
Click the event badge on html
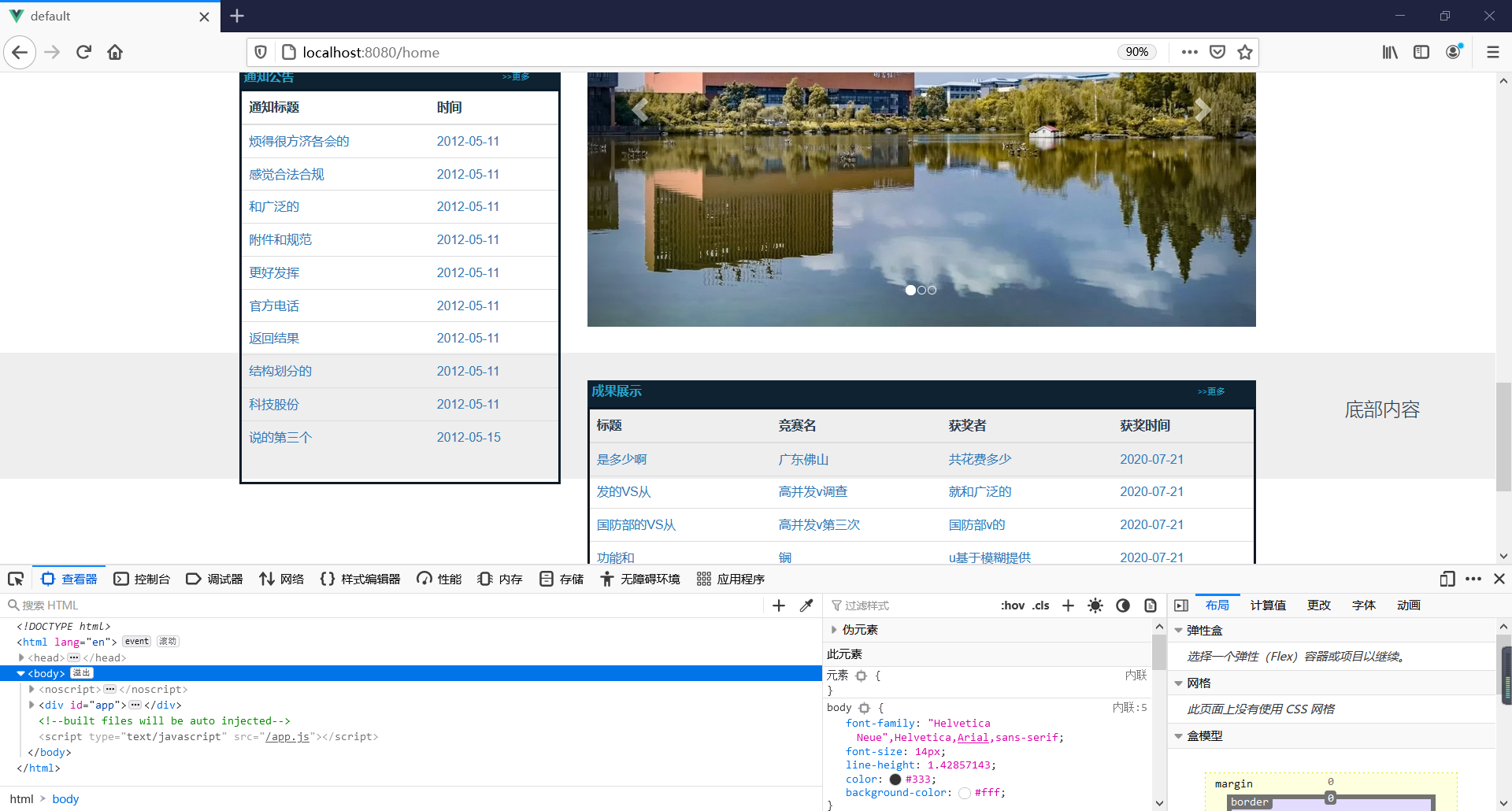pos(136,642)
